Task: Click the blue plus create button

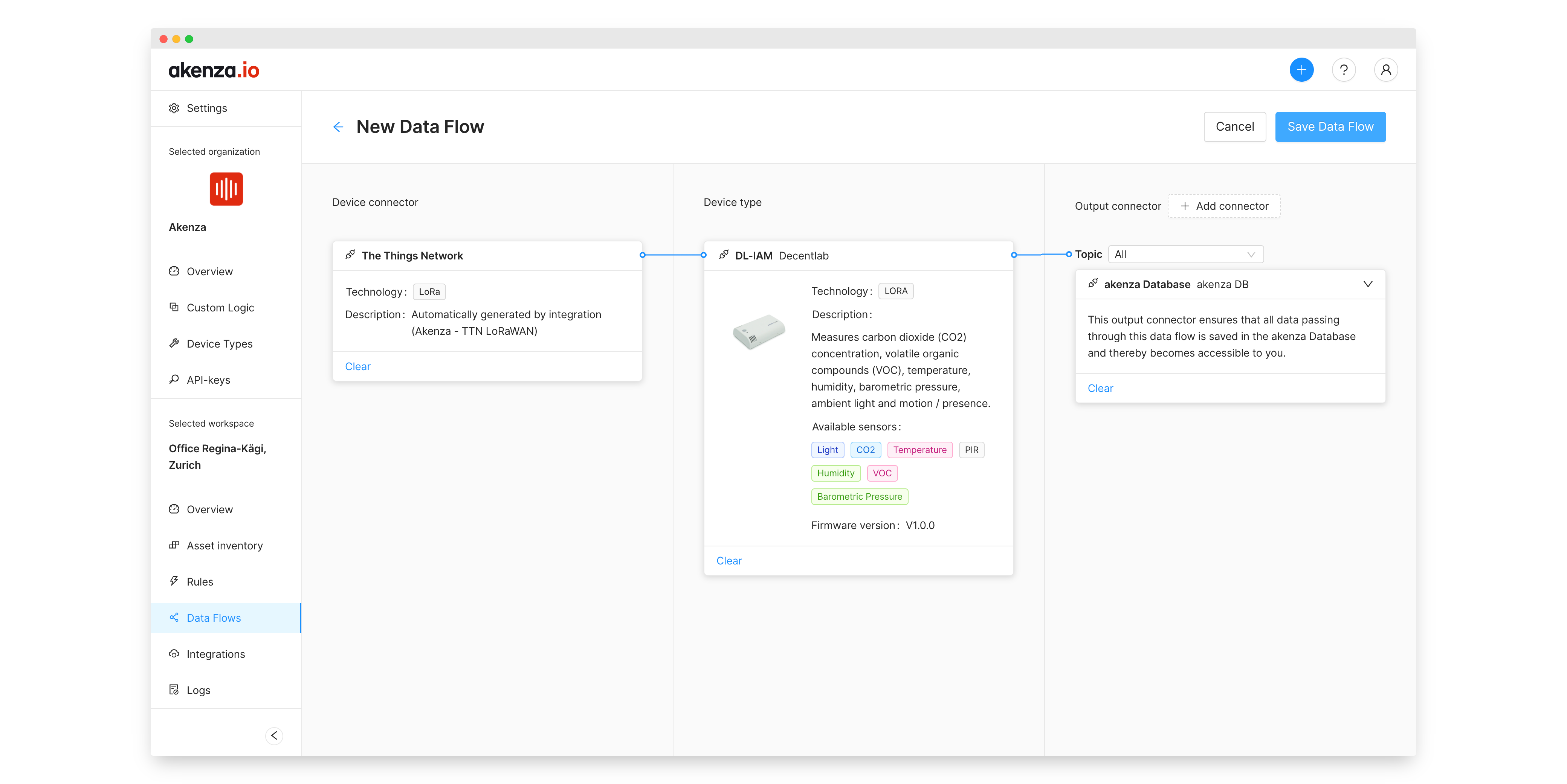Action: [1301, 70]
